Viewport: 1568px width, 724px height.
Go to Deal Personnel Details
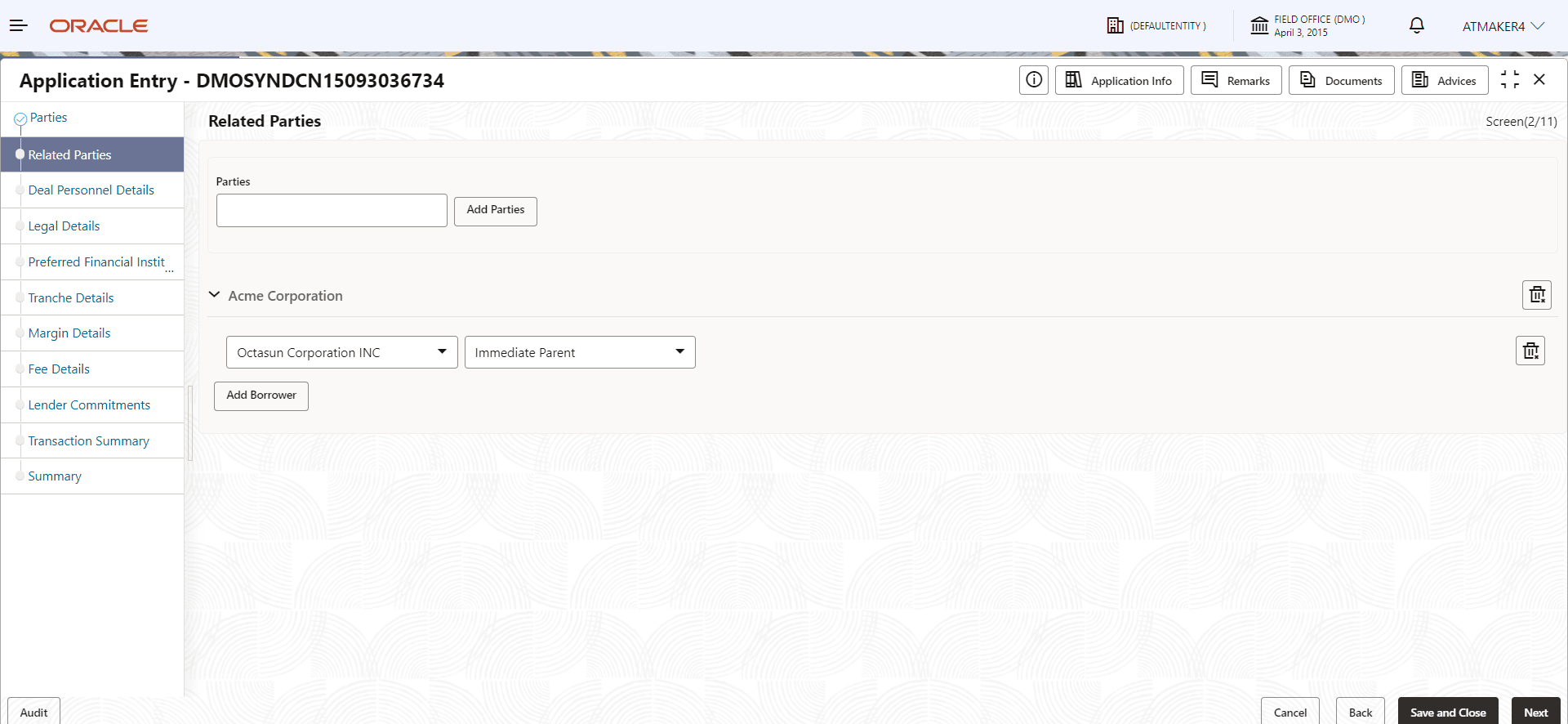[92, 190]
